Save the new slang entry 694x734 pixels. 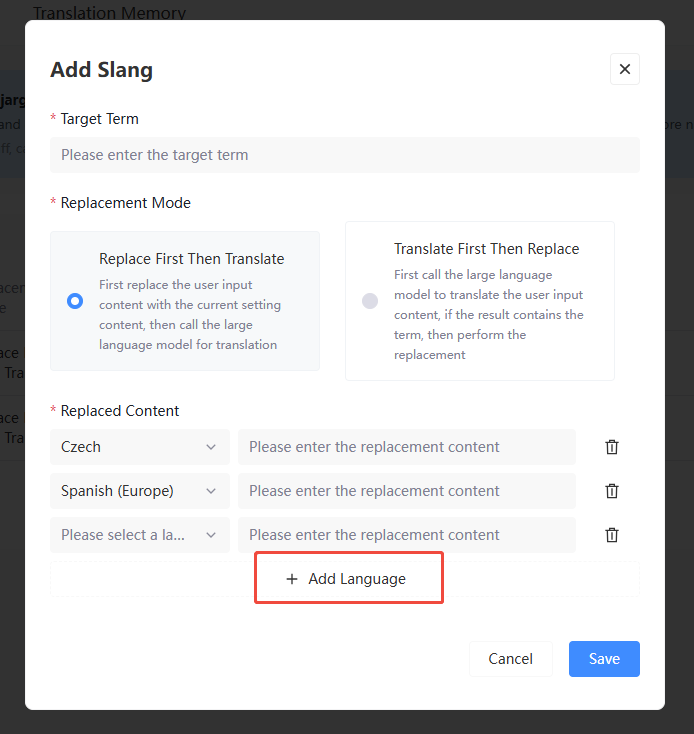[x=604, y=659]
